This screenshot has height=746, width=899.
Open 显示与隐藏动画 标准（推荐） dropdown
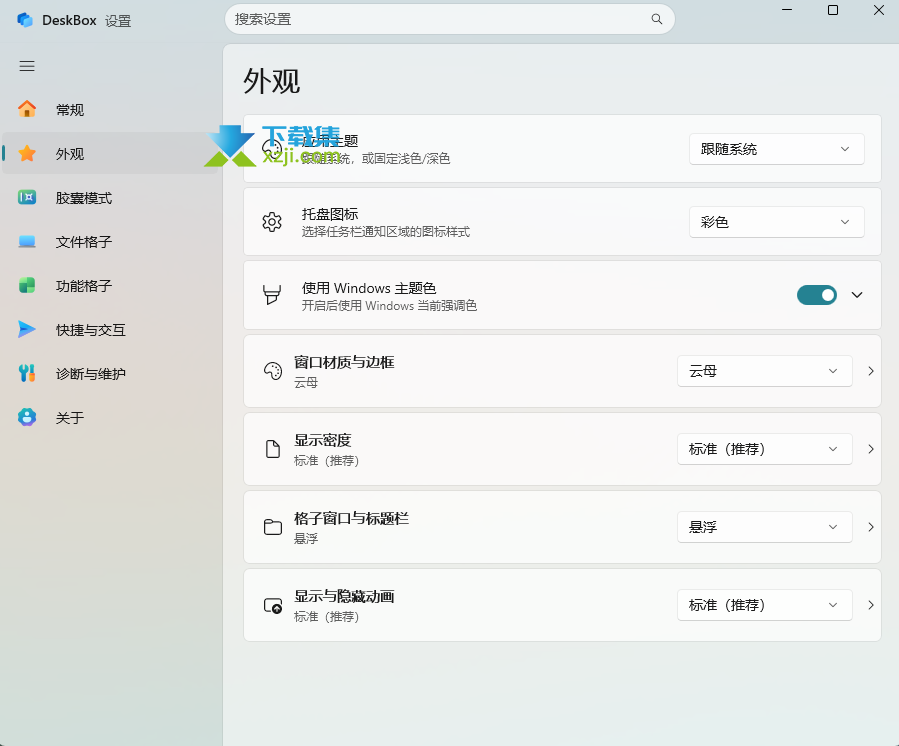click(765, 605)
